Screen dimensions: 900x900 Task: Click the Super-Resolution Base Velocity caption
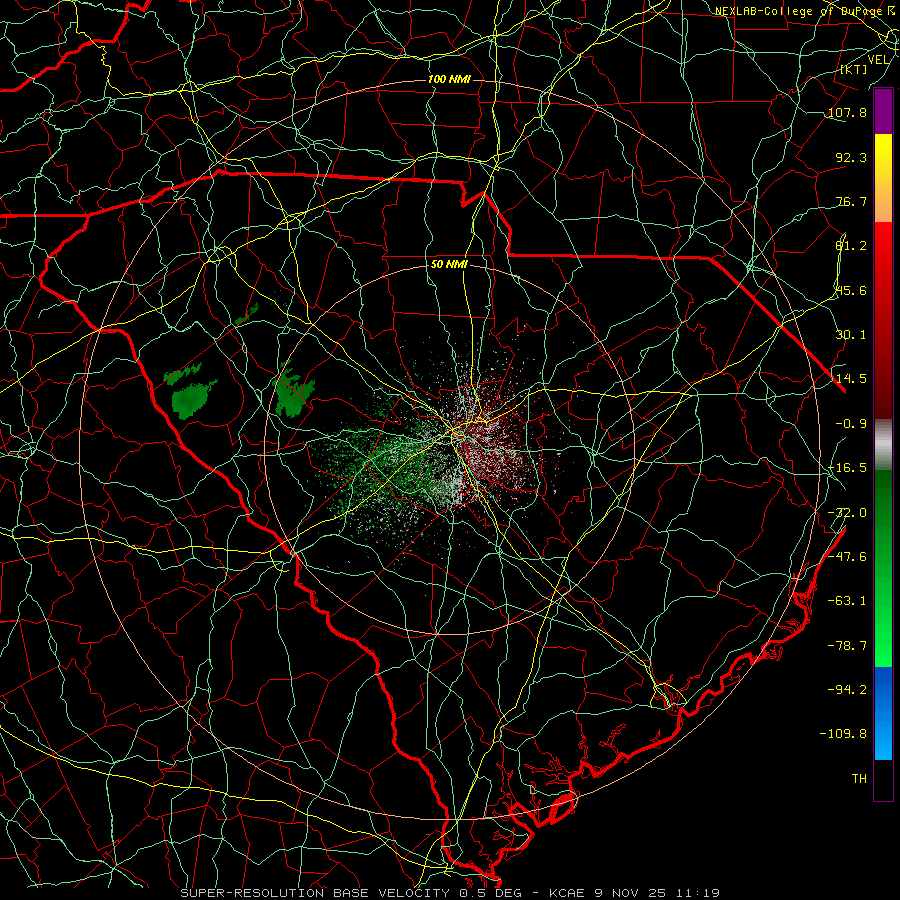pos(450,893)
